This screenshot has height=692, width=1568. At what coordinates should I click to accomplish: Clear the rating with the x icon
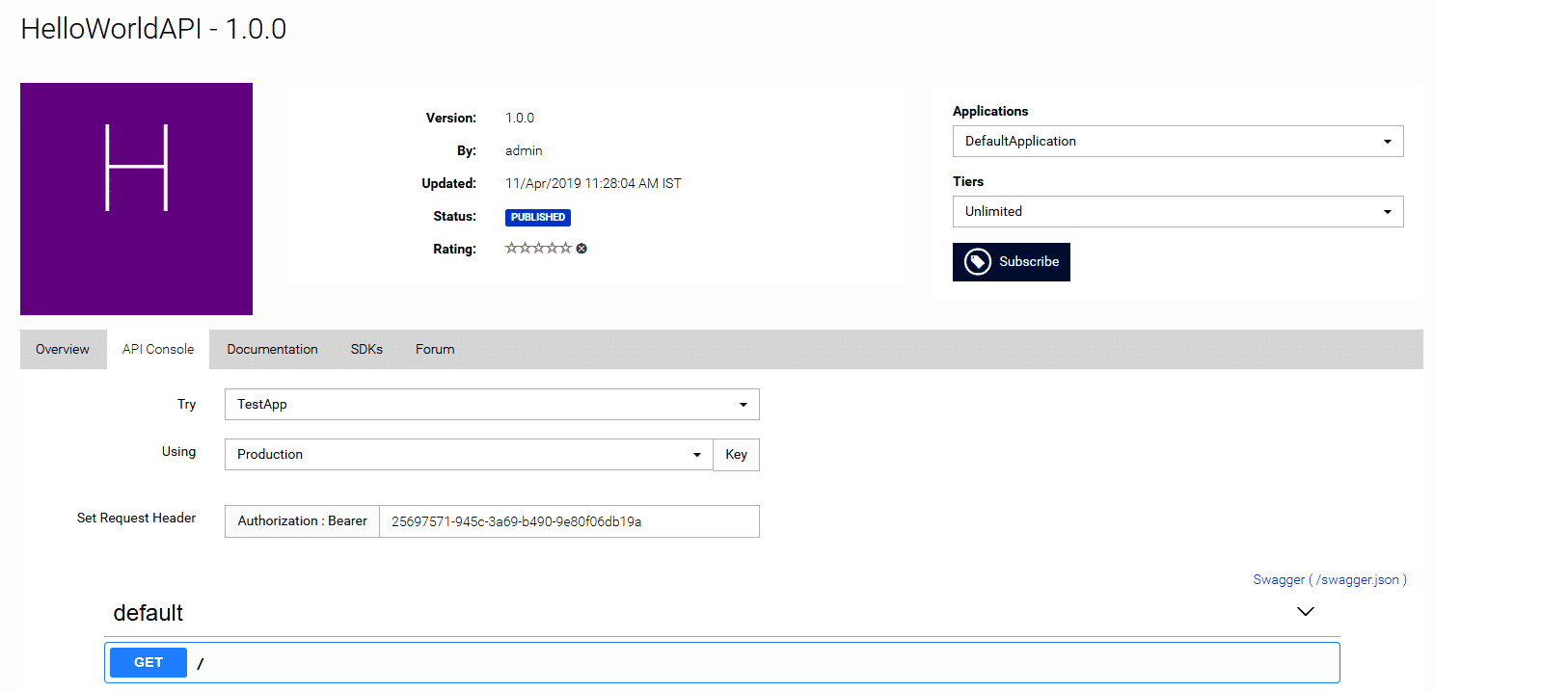pos(581,249)
